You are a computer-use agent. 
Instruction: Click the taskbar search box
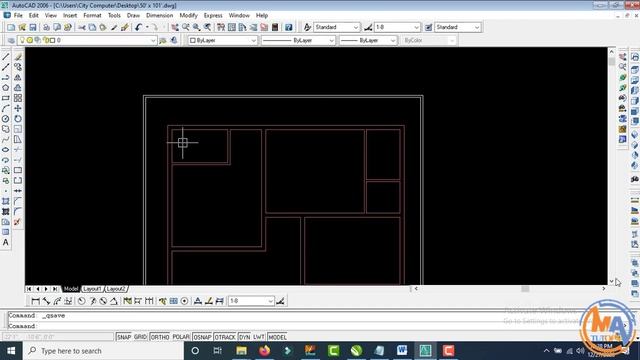[103, 351]
